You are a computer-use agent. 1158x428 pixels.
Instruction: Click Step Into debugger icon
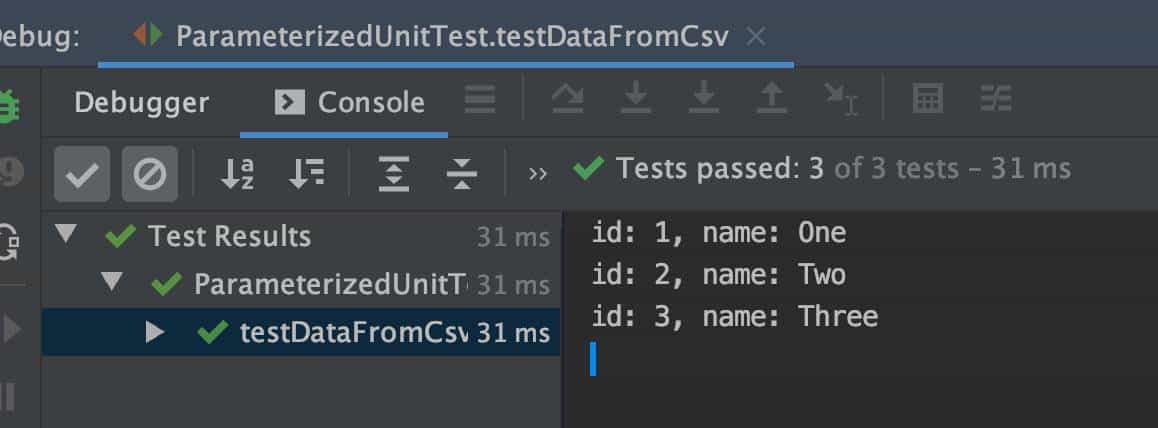click(x=636, y=98)
